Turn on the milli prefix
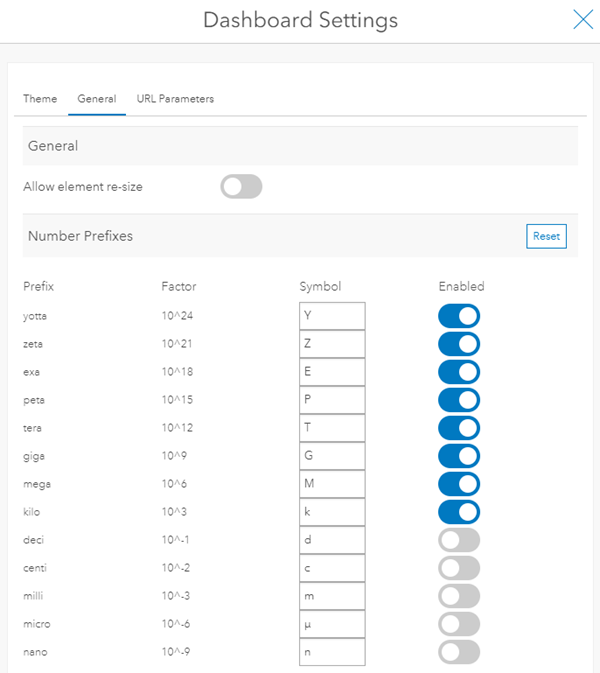Screen dimensions: 600x673 [459, 596]
